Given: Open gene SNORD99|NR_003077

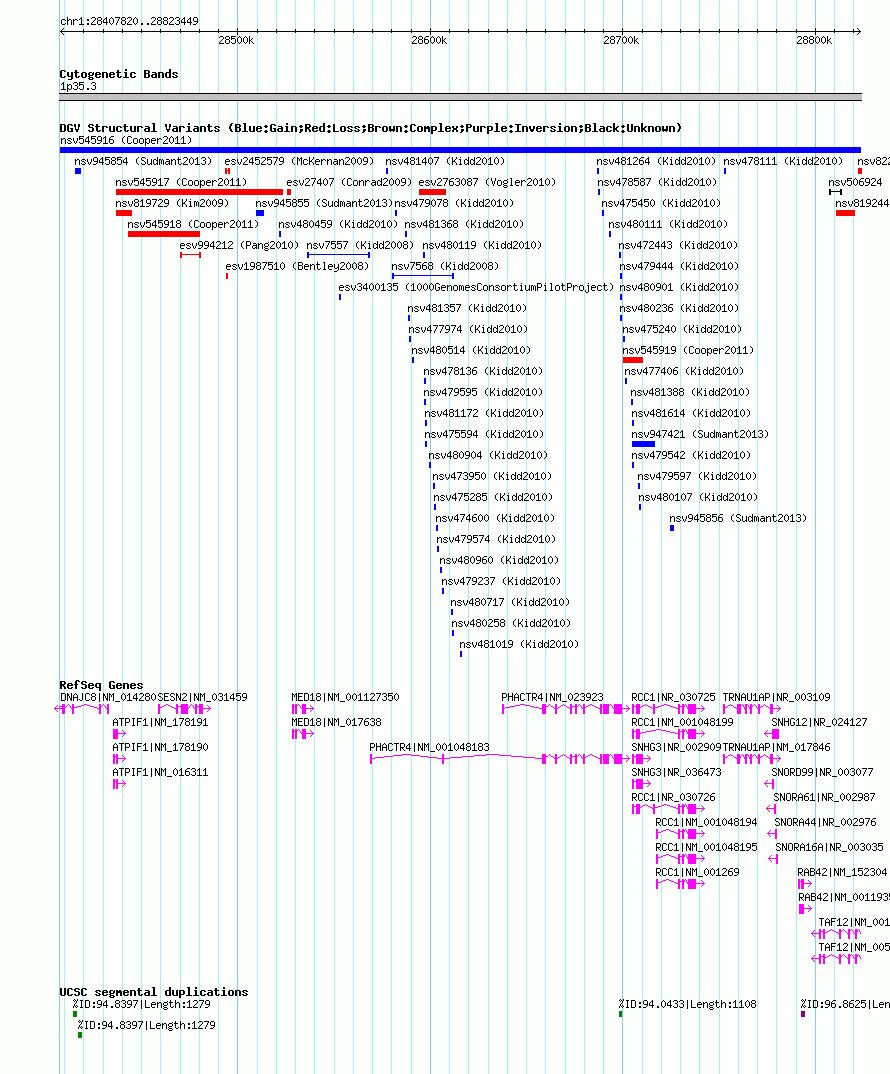Looking at the screenshot, I should tap(822, 773).
